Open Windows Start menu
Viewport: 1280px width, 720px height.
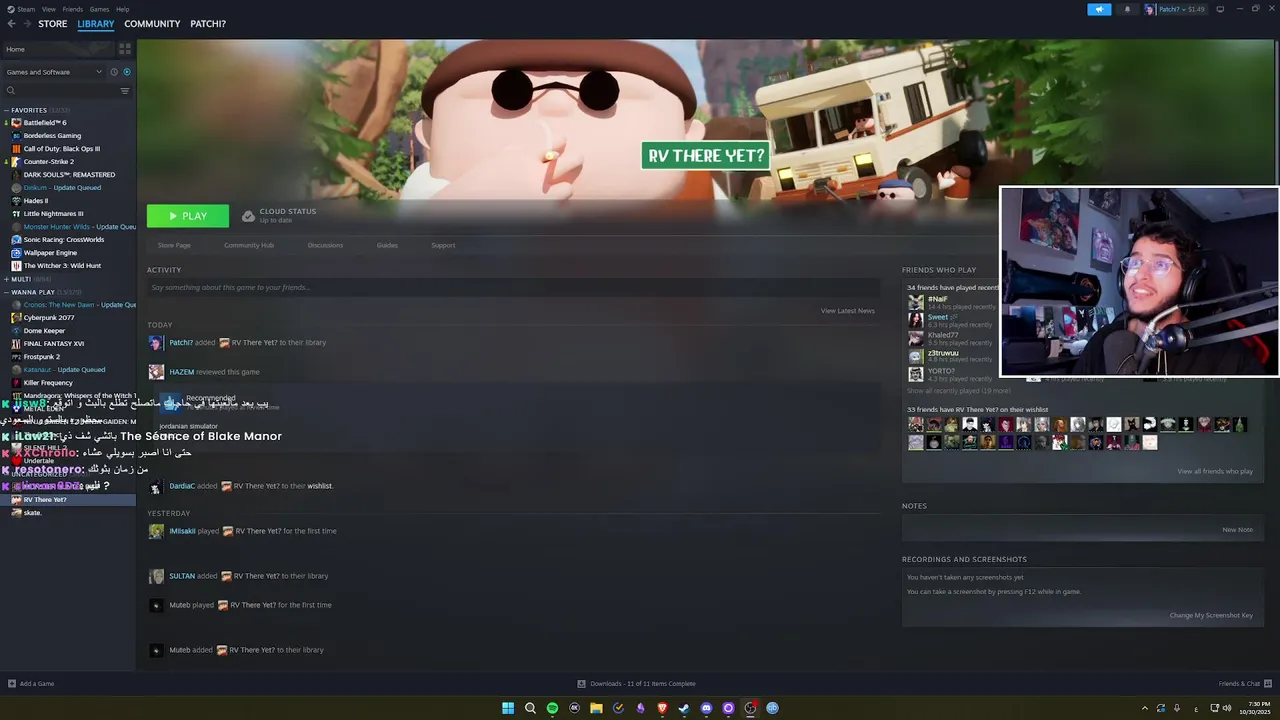click(x=508, y=708)
